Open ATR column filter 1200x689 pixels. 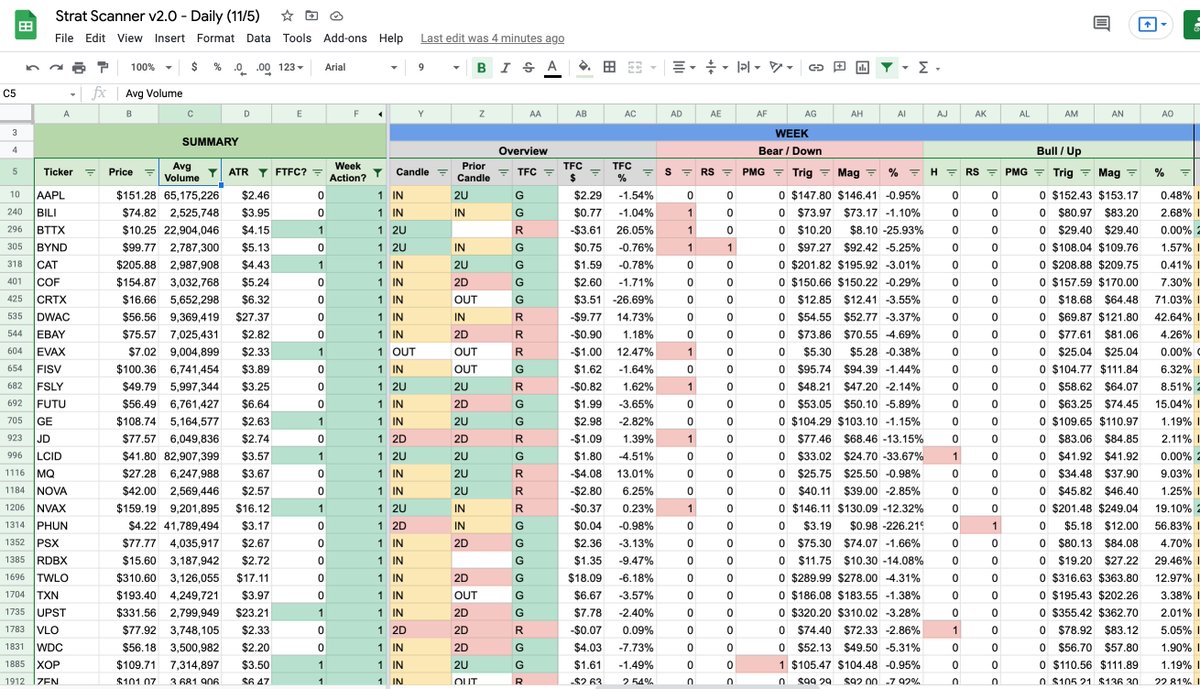tap(262, 173)
